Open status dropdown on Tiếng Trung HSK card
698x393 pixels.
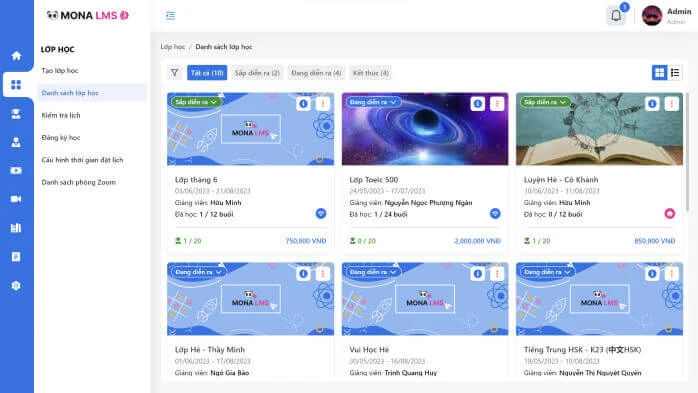tap(548, 272)
